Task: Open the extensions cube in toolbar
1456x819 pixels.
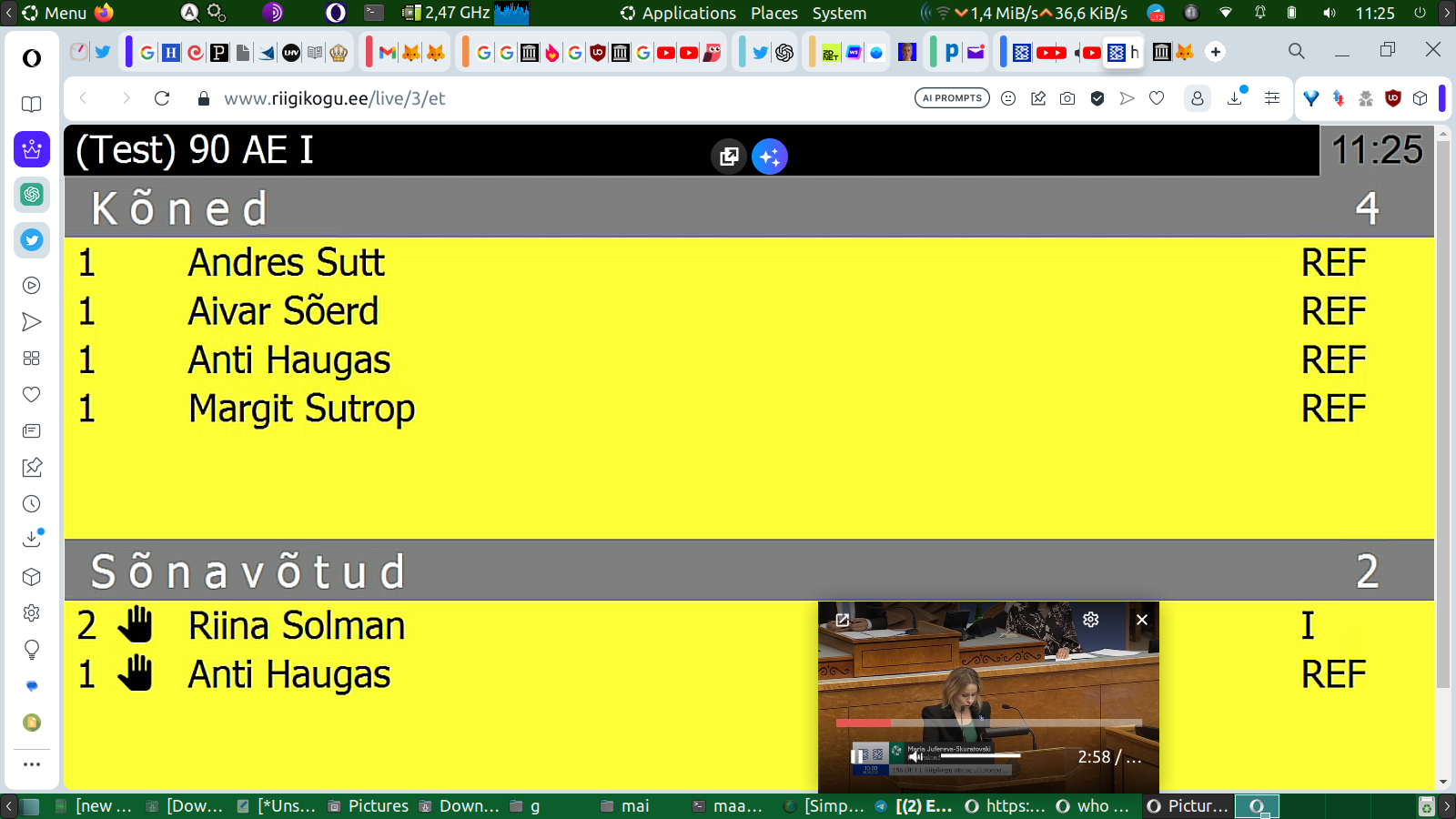Action: (1421, 98)
